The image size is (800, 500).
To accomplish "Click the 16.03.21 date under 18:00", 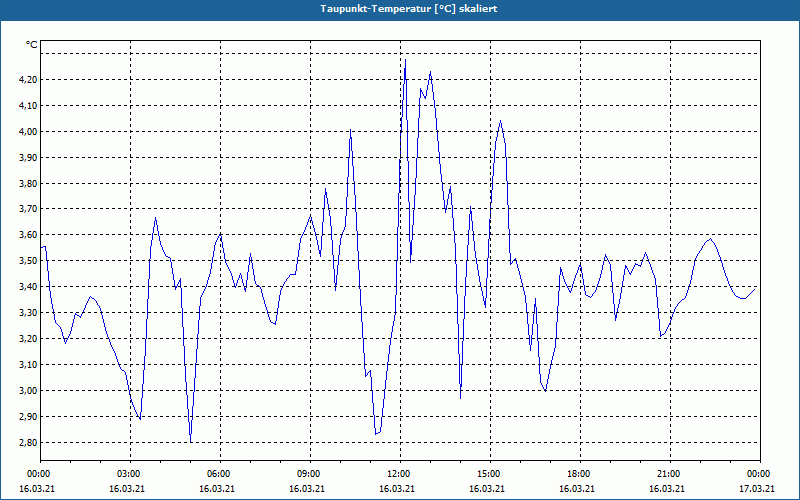I will click(x=577, y=488).
